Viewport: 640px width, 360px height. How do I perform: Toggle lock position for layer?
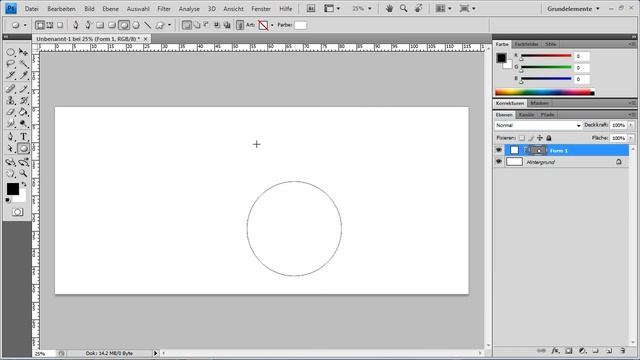540,138
